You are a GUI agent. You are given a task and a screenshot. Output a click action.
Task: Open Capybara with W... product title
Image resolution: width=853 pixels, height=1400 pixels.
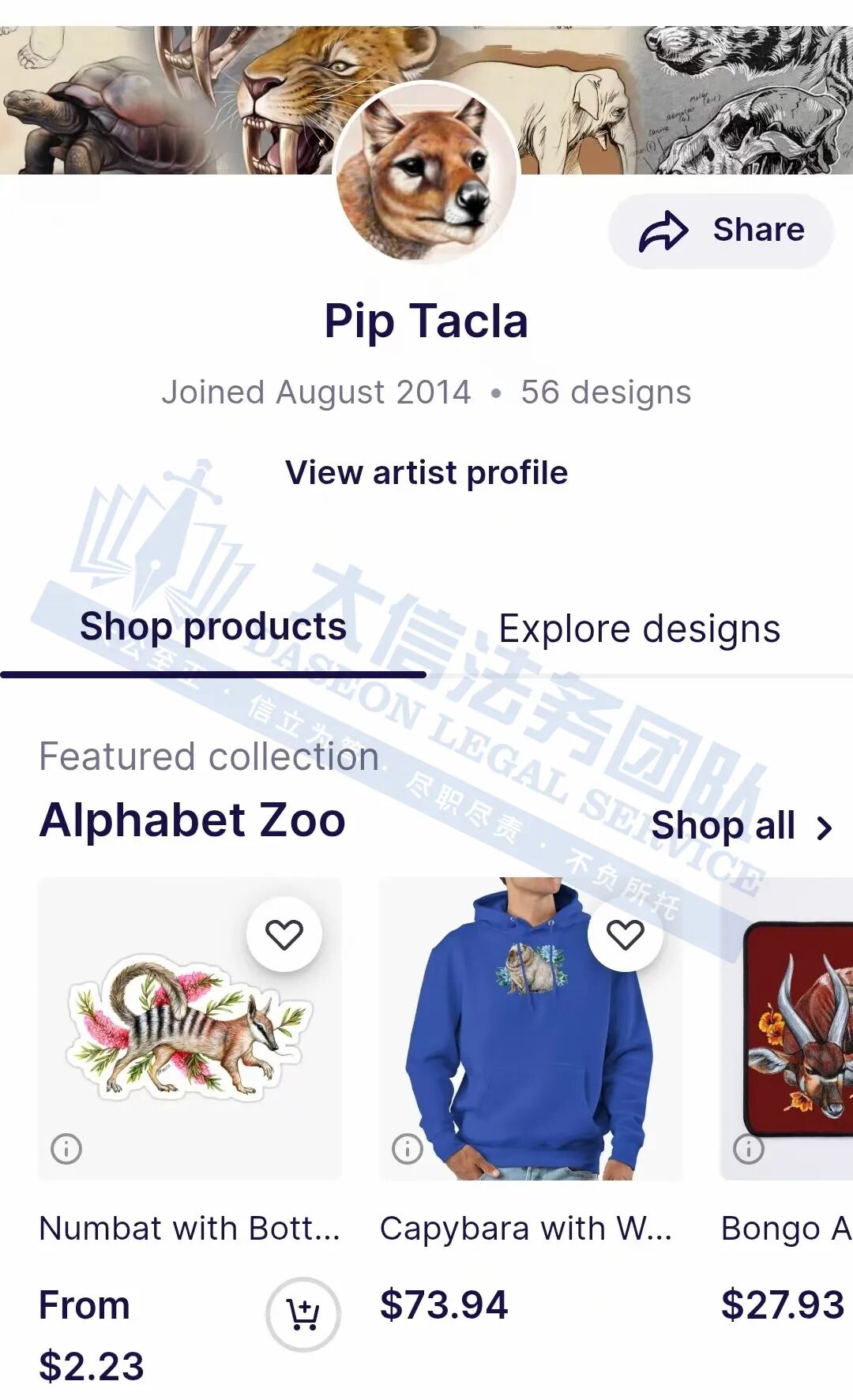click(526, 1229)
